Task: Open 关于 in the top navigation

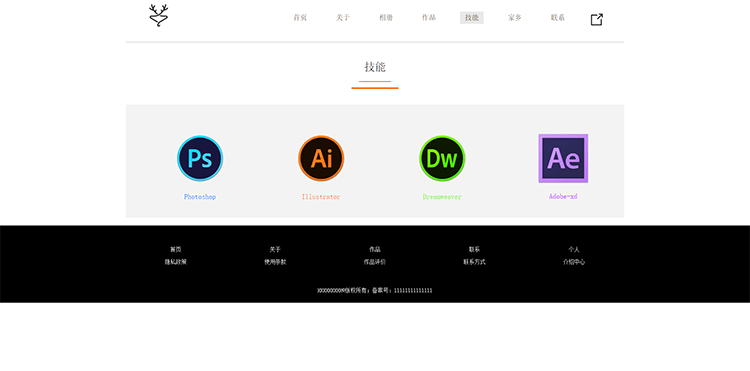Action: 343,18
